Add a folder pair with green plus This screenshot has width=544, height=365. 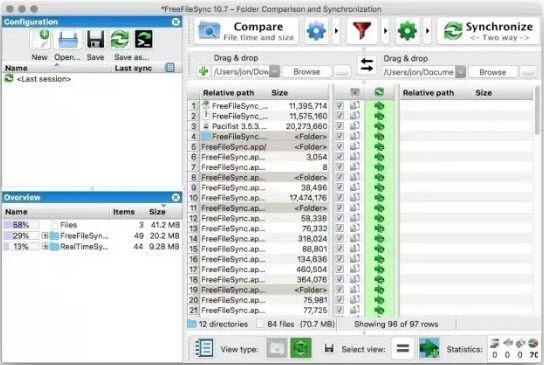point(203,71)
